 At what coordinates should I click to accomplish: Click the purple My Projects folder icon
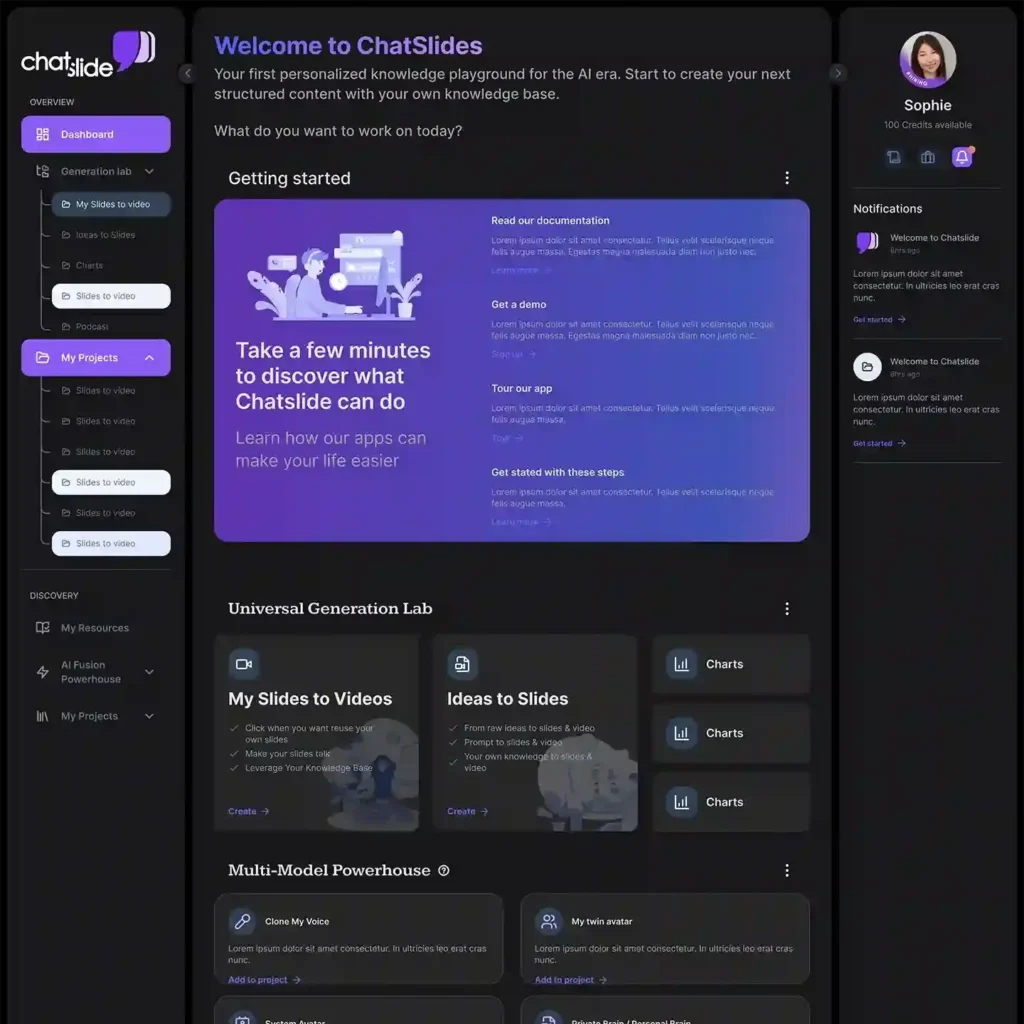tap(42, 358)
